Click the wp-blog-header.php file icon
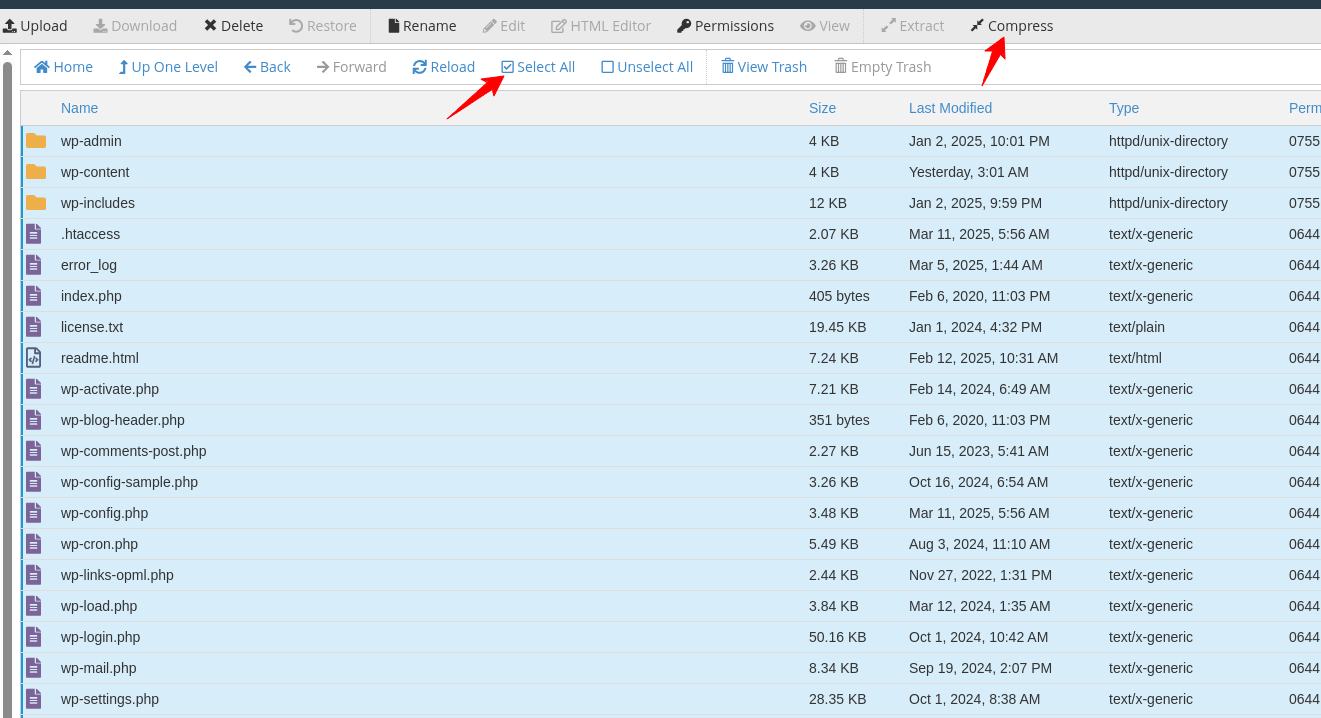The height and width of the screenshot is (718, 1321). click(34, 420)
